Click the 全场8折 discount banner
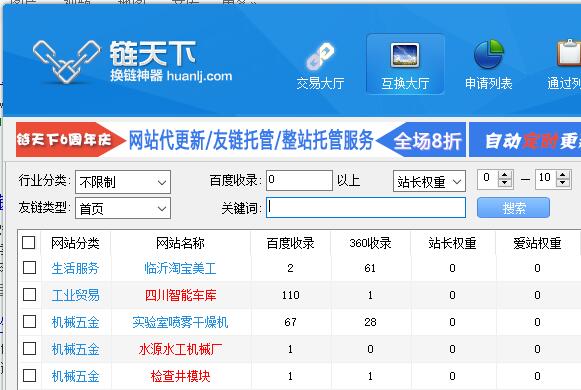The height and width of the screenshot is (390, 581). point(422,140)
